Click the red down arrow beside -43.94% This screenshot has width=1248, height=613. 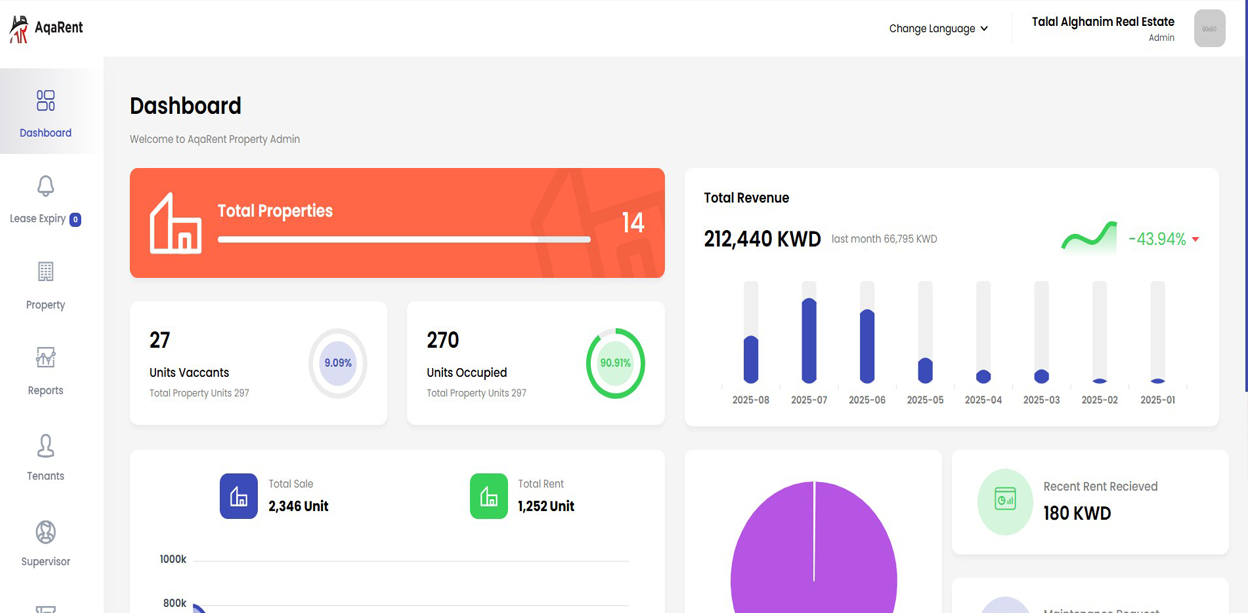(1195, 240)
